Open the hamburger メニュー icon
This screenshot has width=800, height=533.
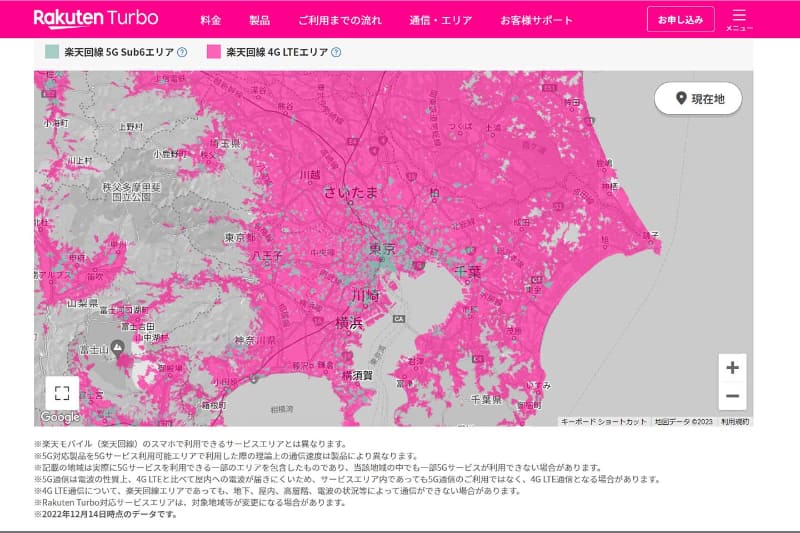coord(739,19)
